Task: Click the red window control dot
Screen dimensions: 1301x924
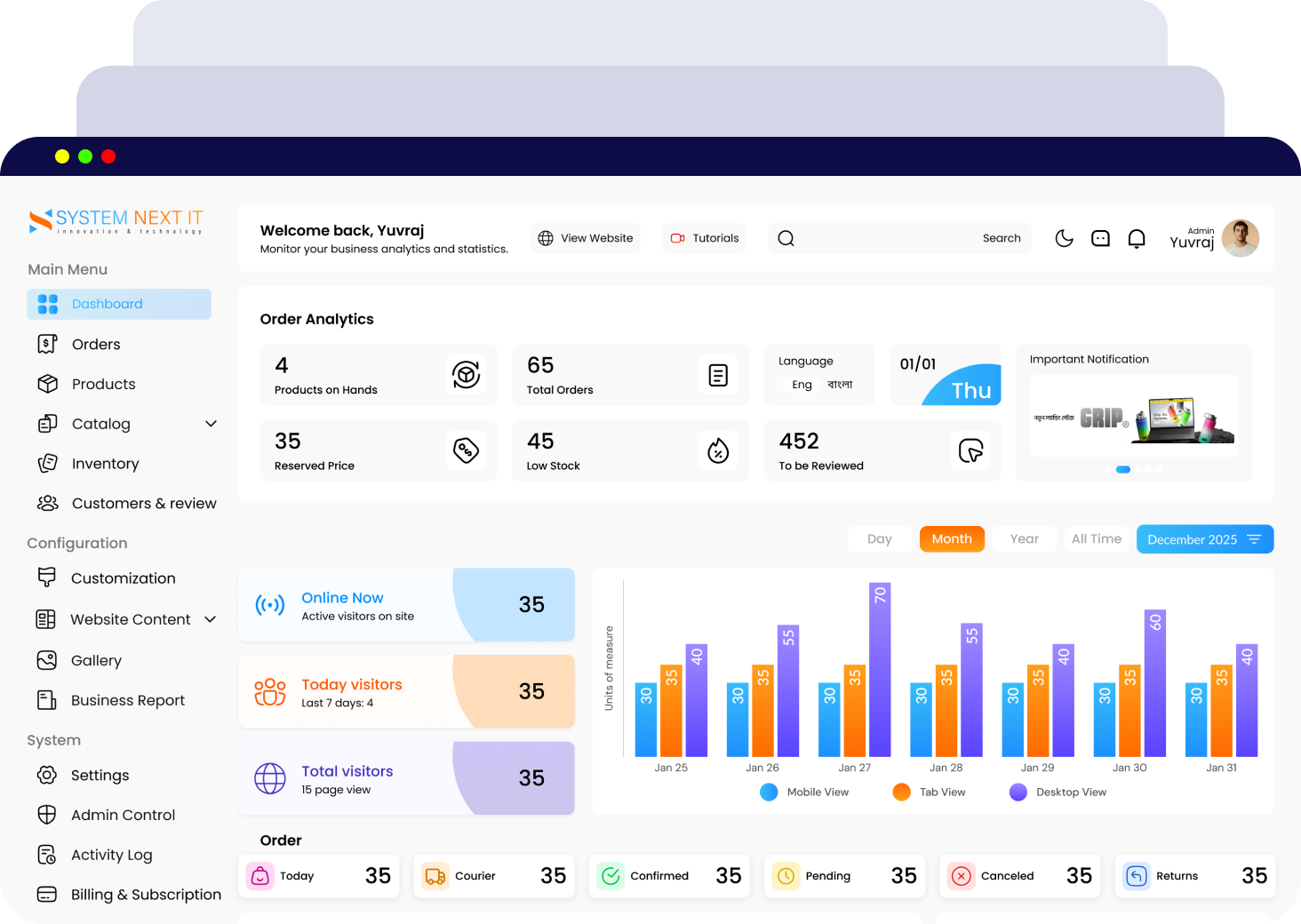Action: pyautogui.click(x=108, y=156)
